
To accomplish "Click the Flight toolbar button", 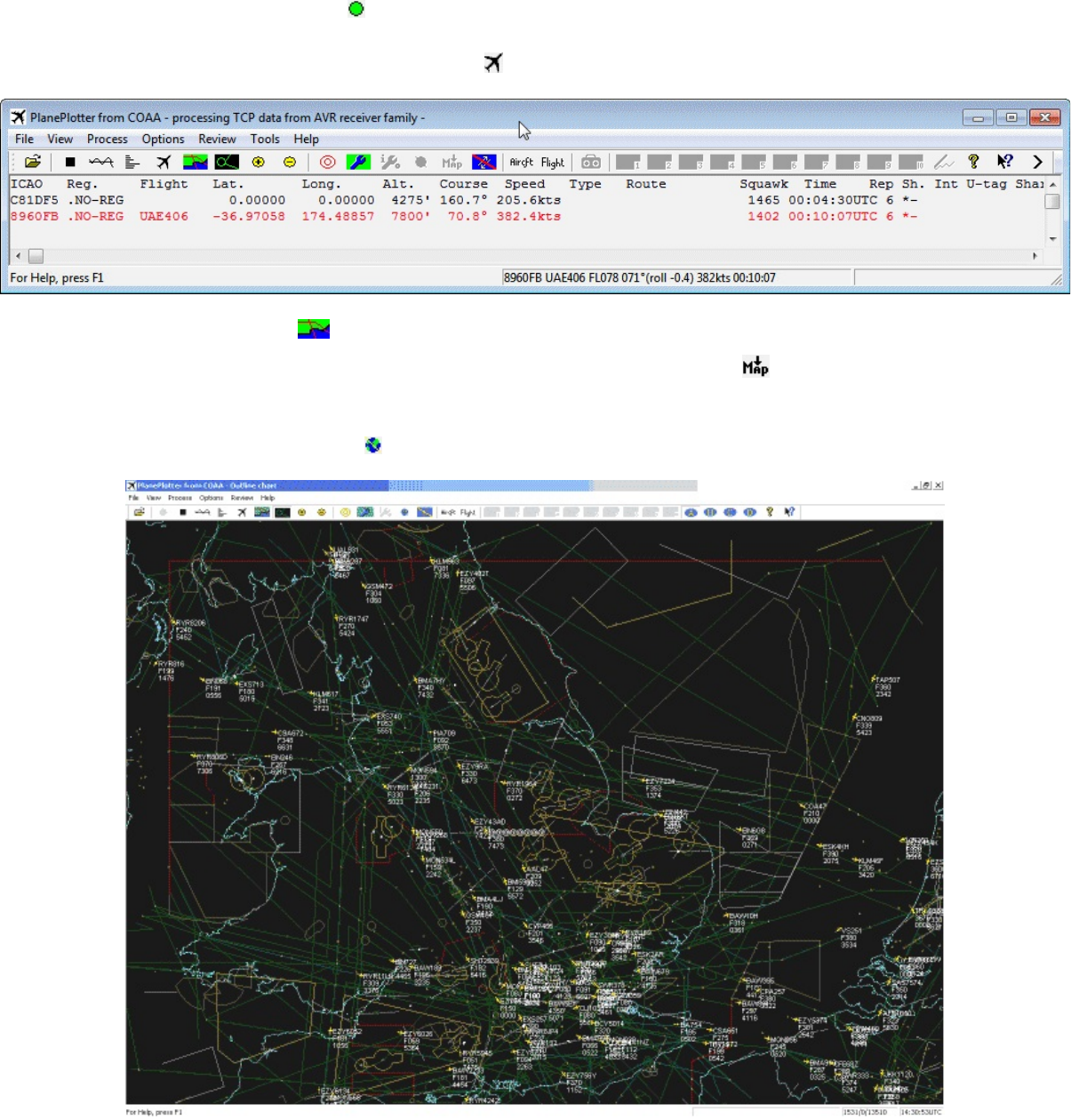I will tap(552, 162).
